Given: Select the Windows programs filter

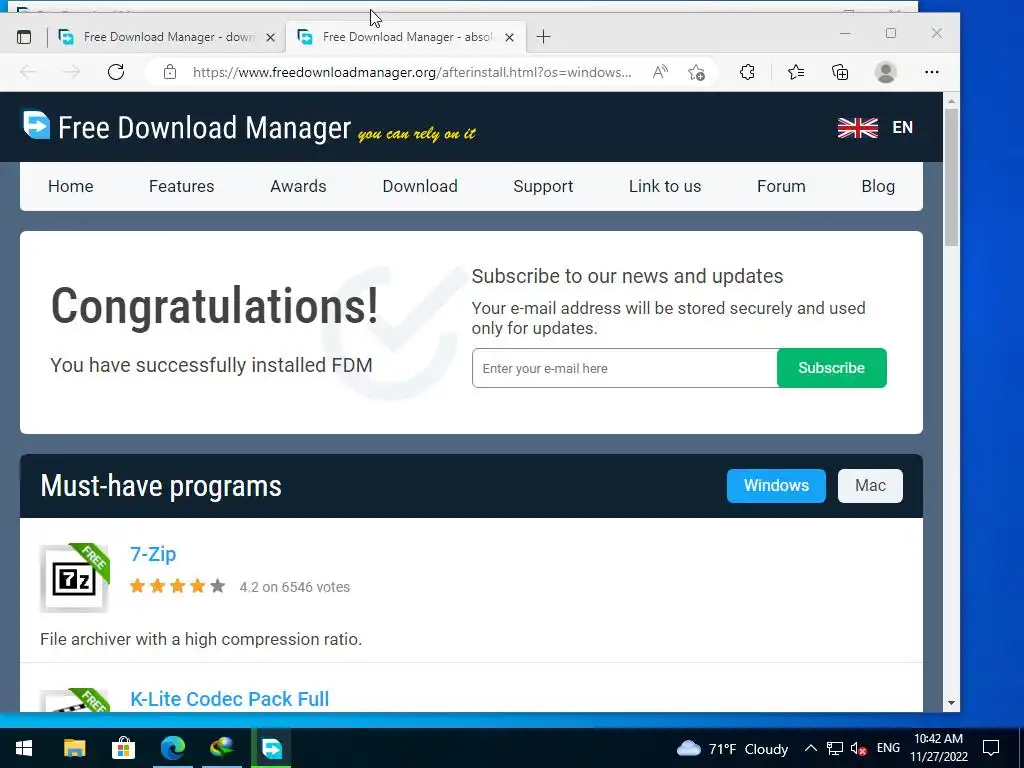Looking at the screenshot, I should point(776,485).
